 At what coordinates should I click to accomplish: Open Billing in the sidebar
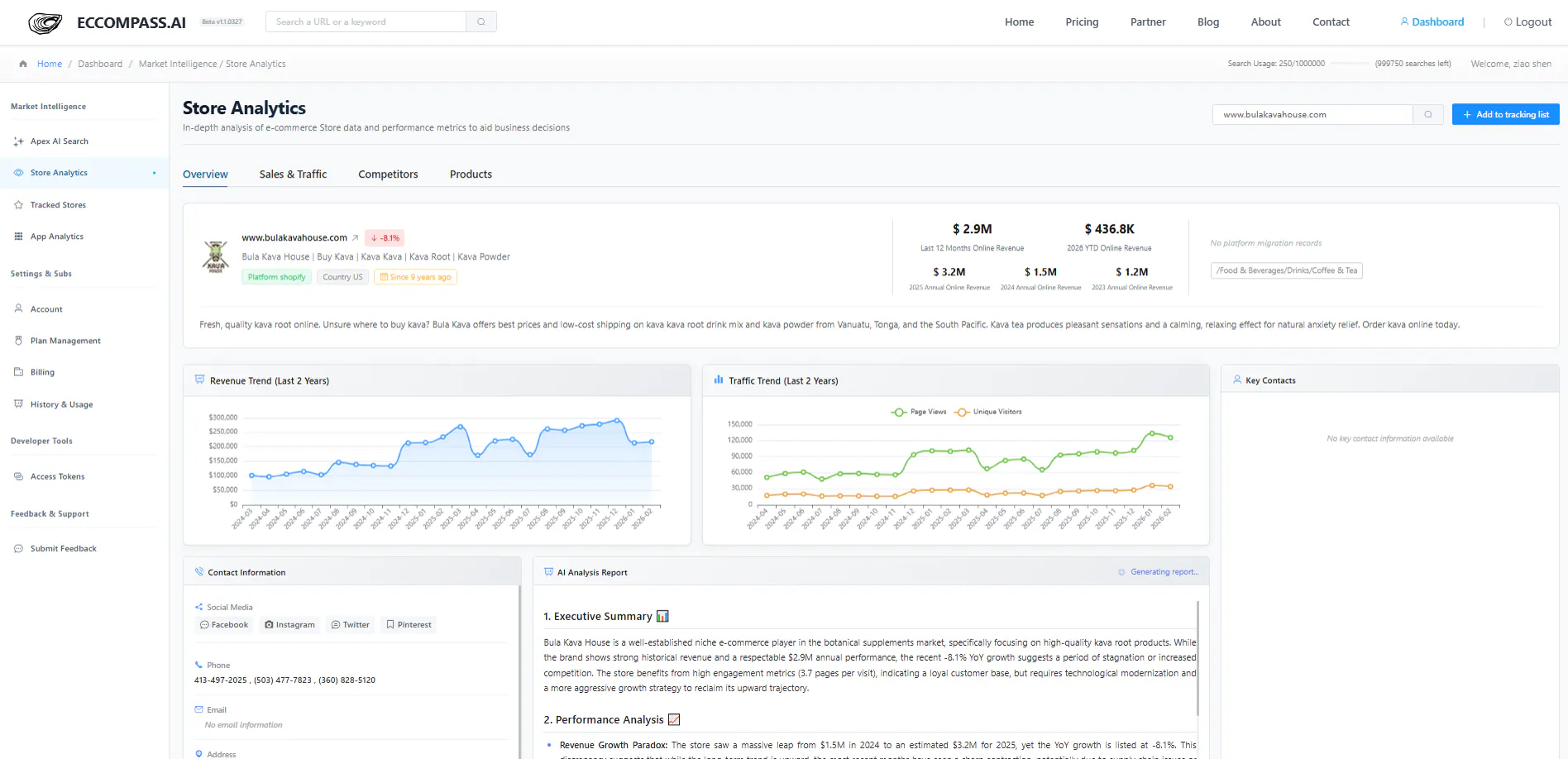pyautogui.click(x=42, y=372)
